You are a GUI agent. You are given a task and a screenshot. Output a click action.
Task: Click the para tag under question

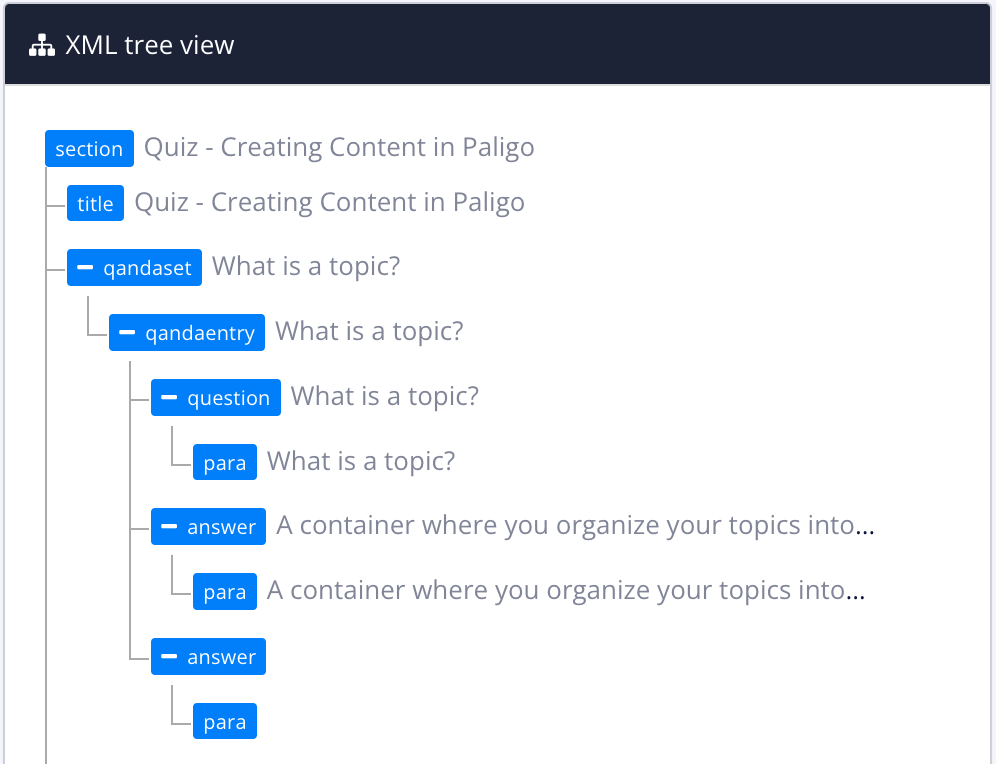(224, 461)
